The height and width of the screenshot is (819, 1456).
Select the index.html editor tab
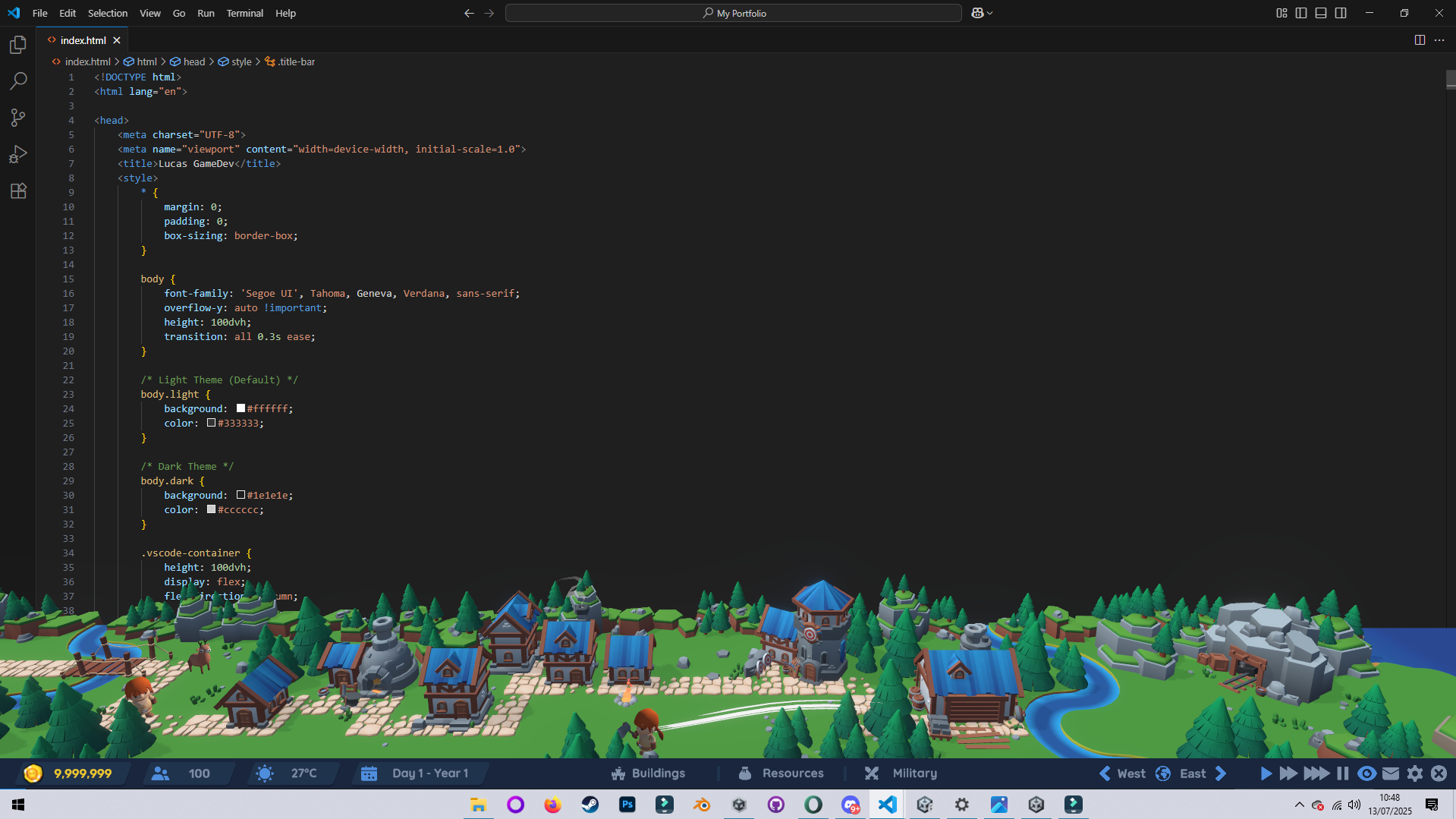coord(83,40)
